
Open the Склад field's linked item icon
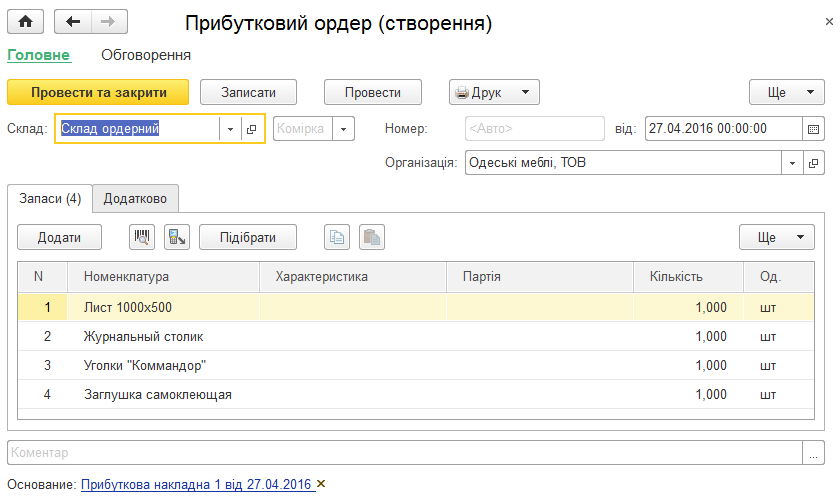click(x=252, y=129)
